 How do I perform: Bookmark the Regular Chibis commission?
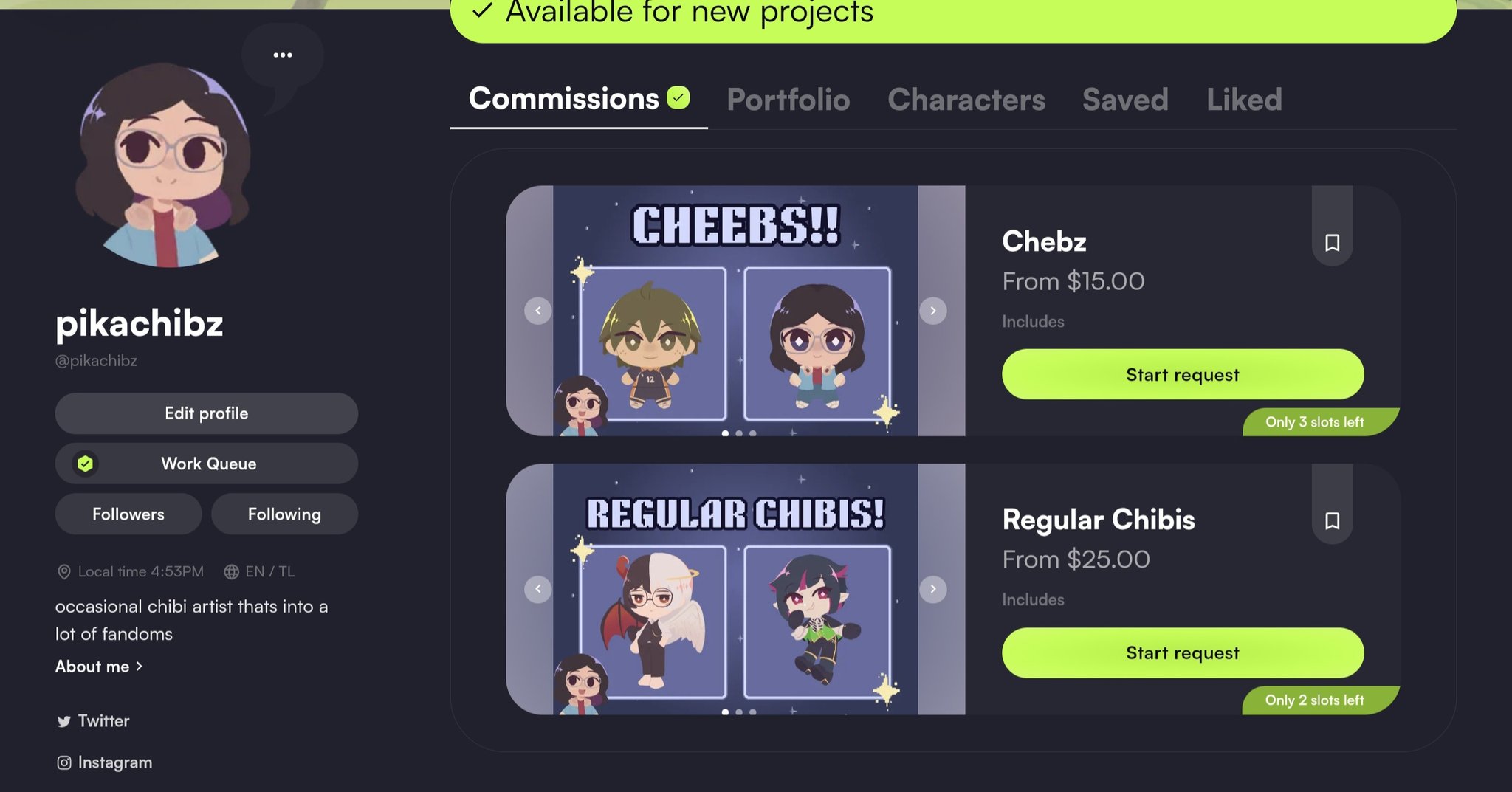[x=1332, y=521]
